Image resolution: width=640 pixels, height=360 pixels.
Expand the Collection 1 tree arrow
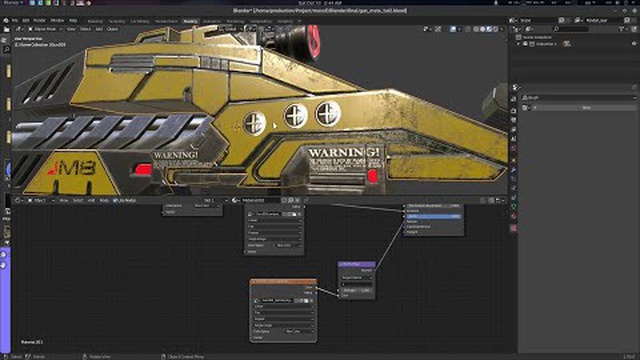(519, 44)
